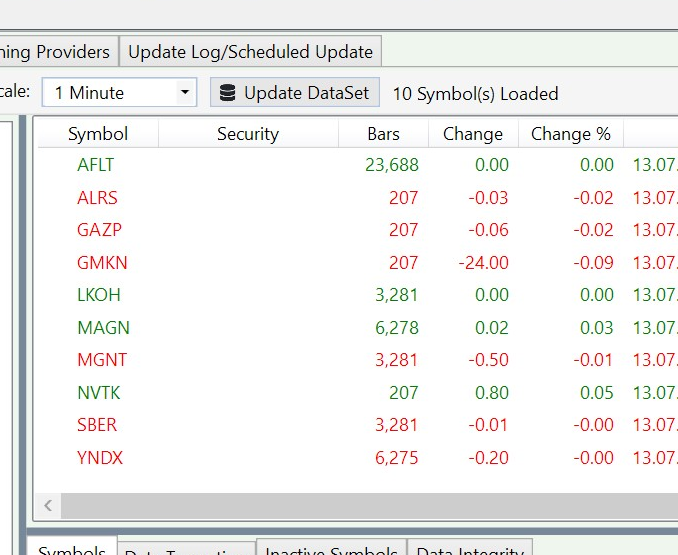Click the 0.80 change value

[492, 392]
